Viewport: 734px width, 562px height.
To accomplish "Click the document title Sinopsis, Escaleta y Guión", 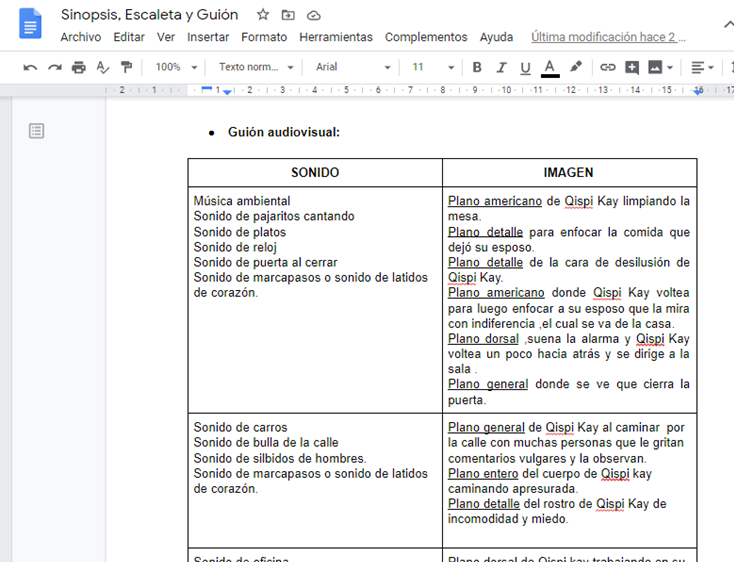I will point(149,15).
